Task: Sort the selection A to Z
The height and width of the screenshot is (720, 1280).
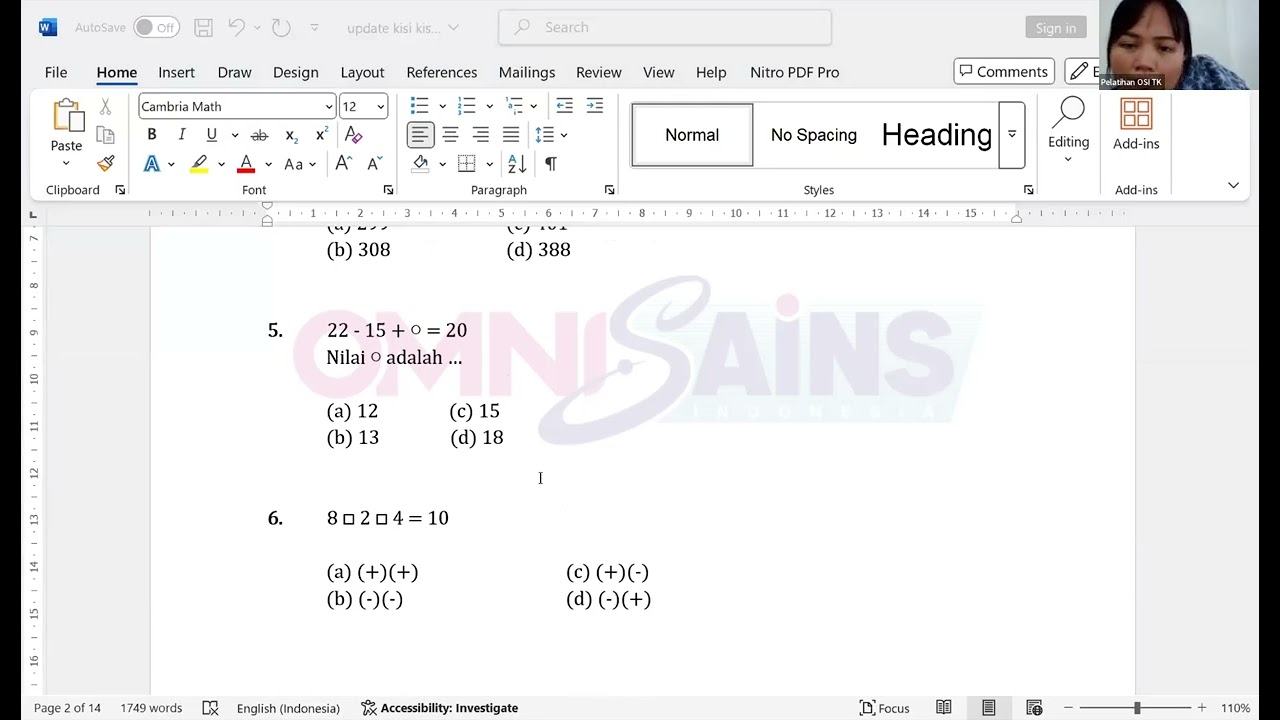Action: click(517, 164)
